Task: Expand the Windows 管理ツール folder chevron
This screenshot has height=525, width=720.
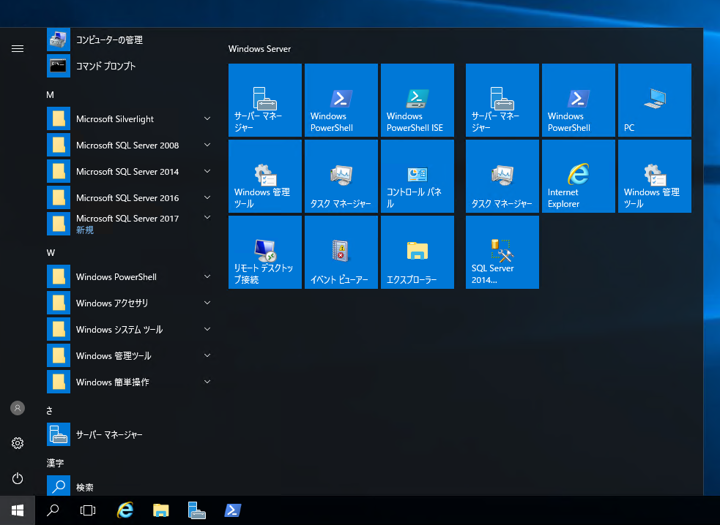Action: coord(207,355)
